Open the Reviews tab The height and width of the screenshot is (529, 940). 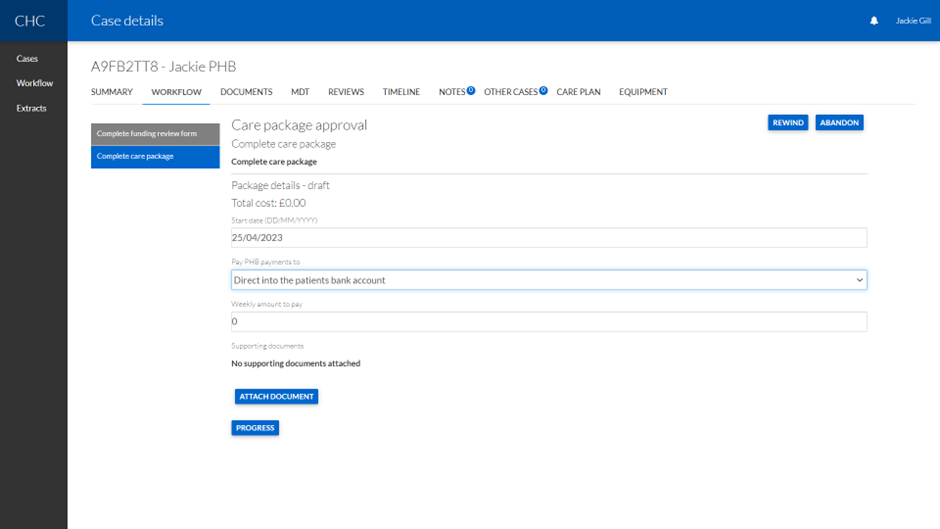(346, 92)
